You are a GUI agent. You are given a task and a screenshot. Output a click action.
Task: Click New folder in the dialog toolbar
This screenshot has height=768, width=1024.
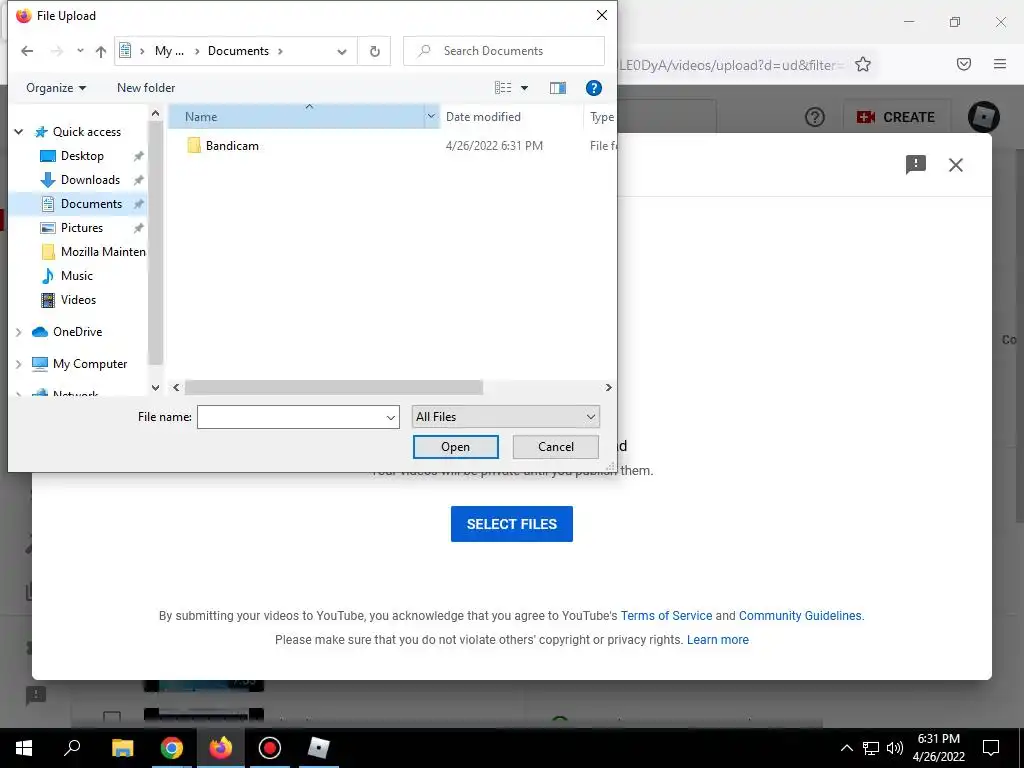[x=146, y=88]
